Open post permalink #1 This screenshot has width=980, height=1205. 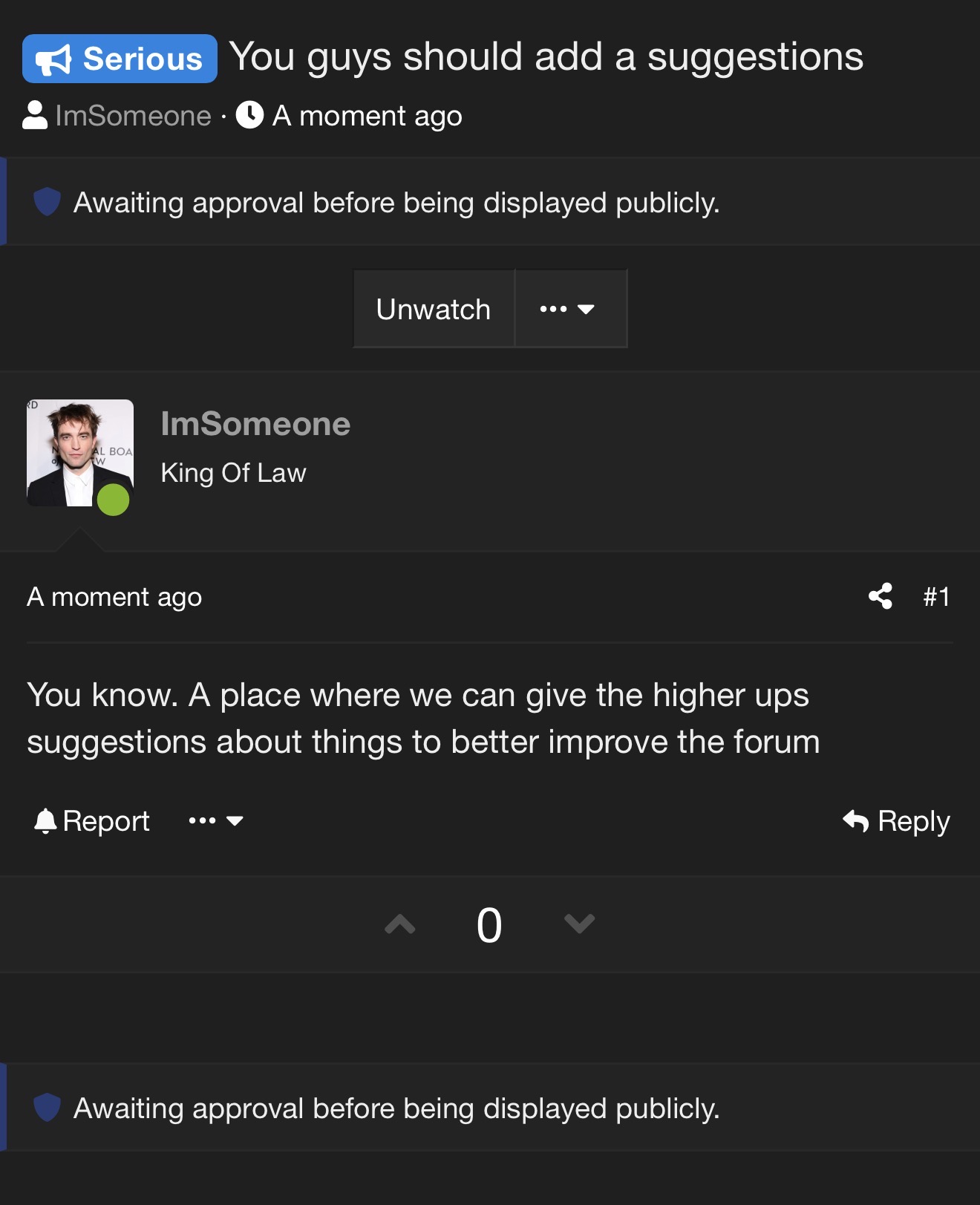click(936, 596)
